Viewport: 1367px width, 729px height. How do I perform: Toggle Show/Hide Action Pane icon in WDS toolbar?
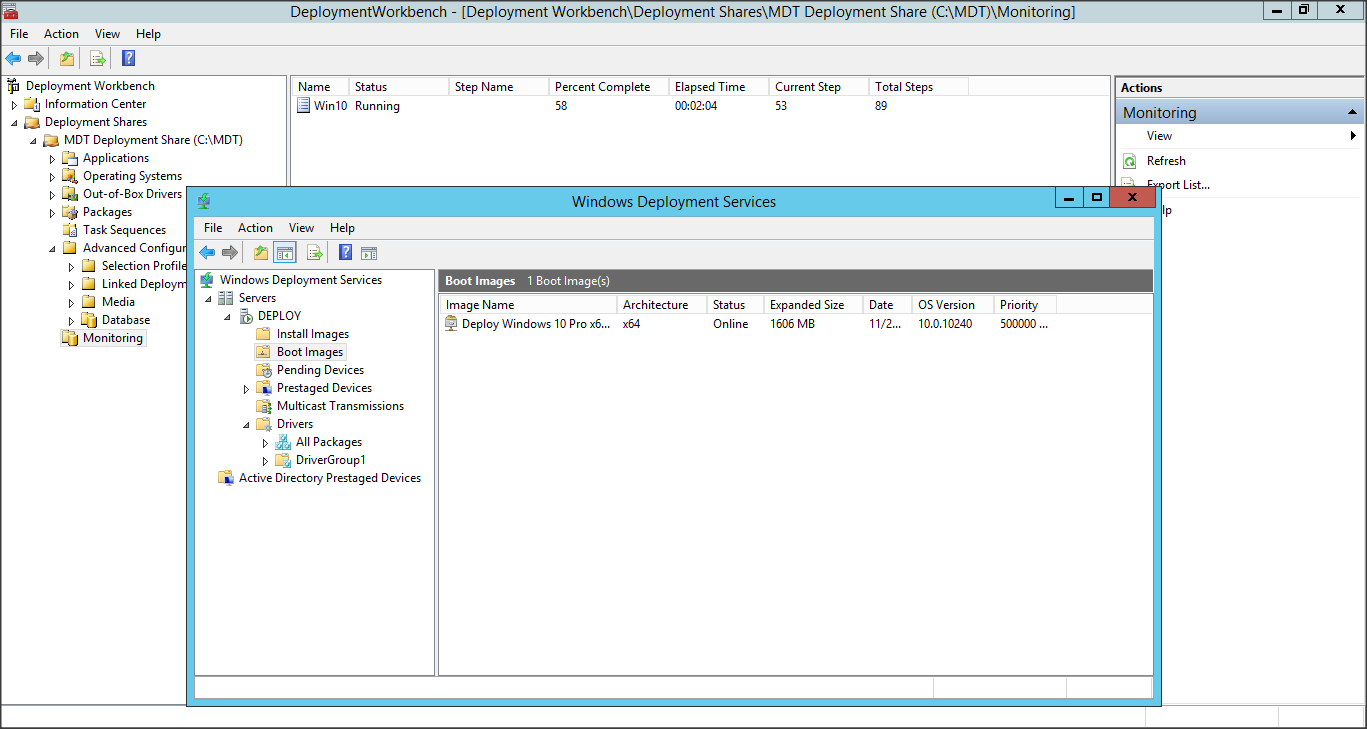click(369, 253)
